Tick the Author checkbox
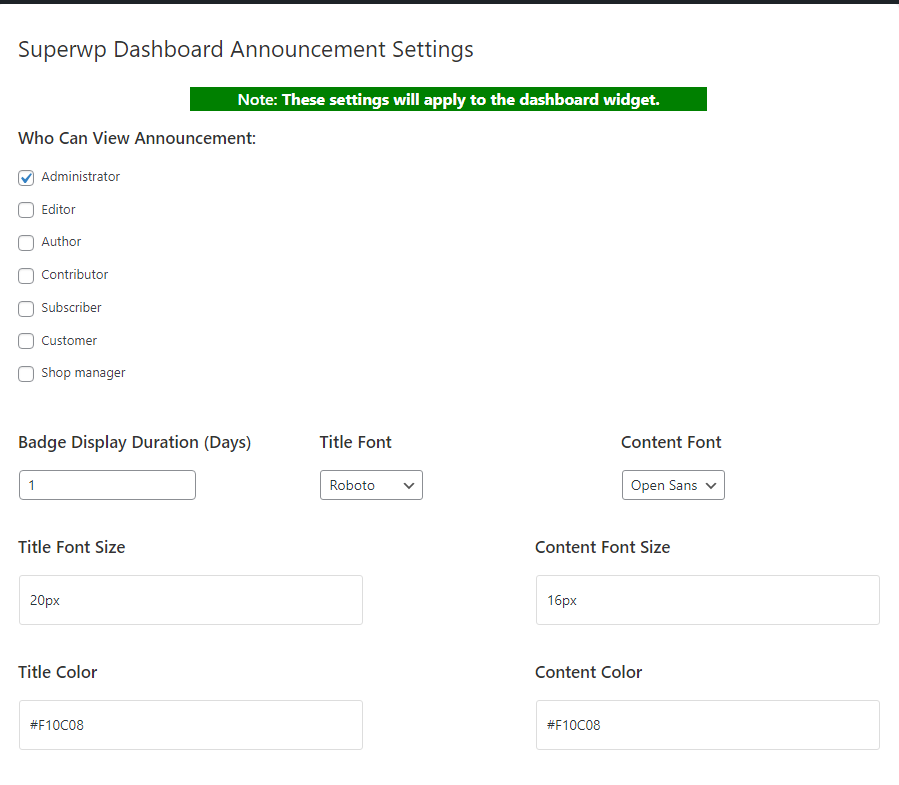Image resolution: width=899 pixels, height=785 pixels. click(x=26, y=243)
